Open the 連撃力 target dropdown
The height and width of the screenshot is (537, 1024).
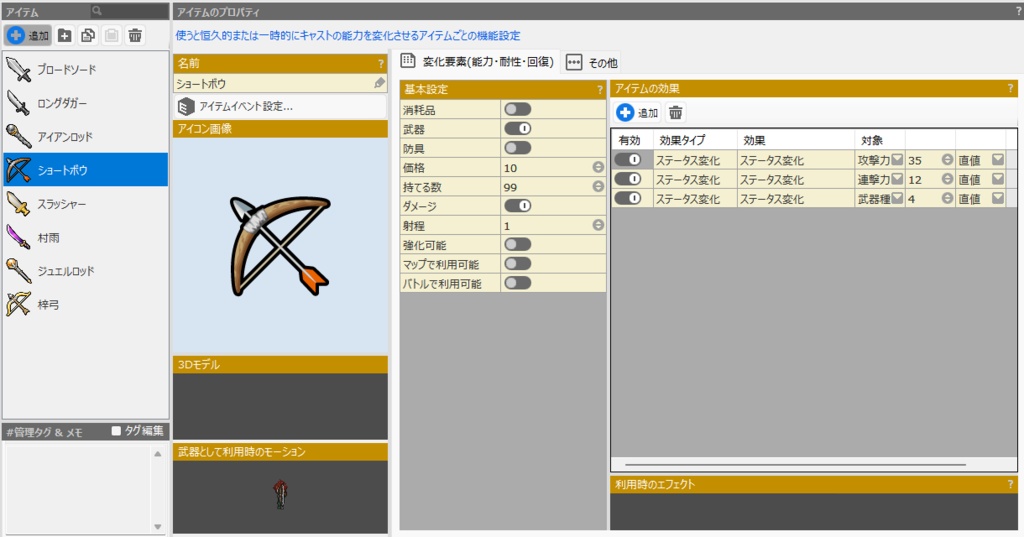pyautogui.click(x=897, y=178)
